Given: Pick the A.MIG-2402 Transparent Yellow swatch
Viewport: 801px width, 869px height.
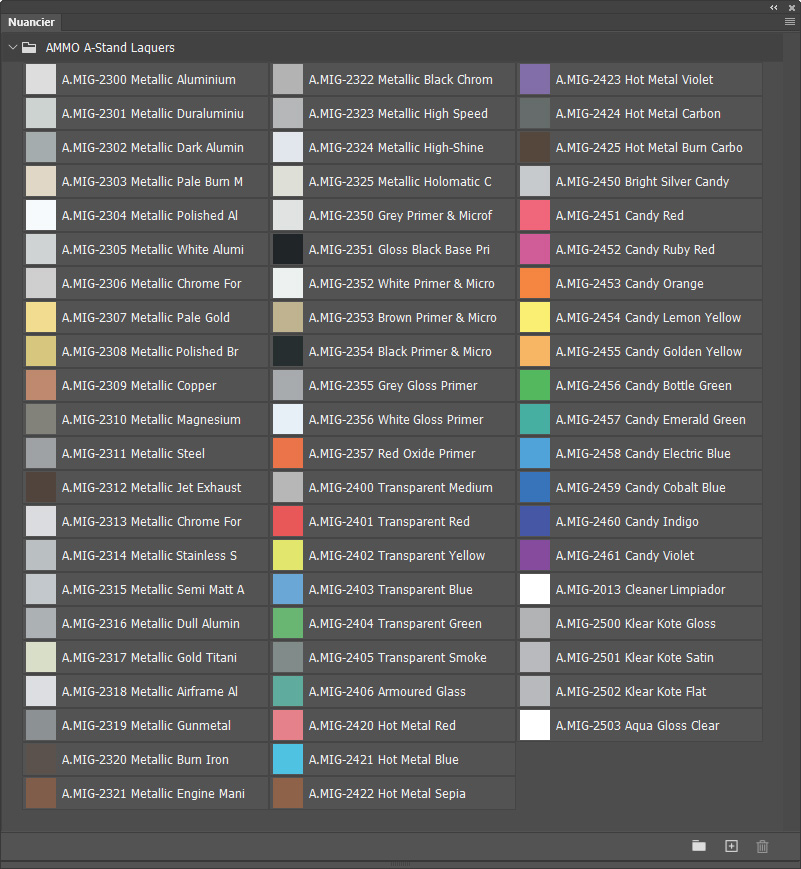Looking at the screenshot, I should point(288,555).
